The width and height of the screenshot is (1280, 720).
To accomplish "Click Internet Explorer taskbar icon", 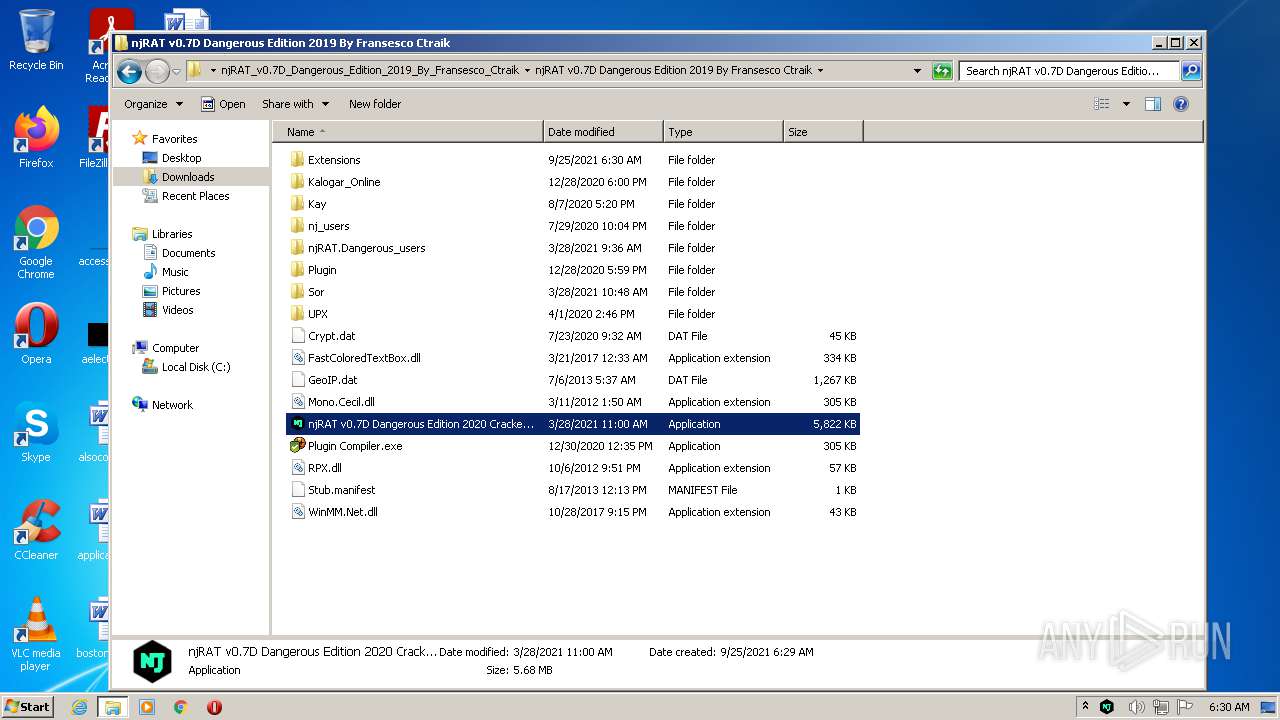I will (x=80, y=707).
